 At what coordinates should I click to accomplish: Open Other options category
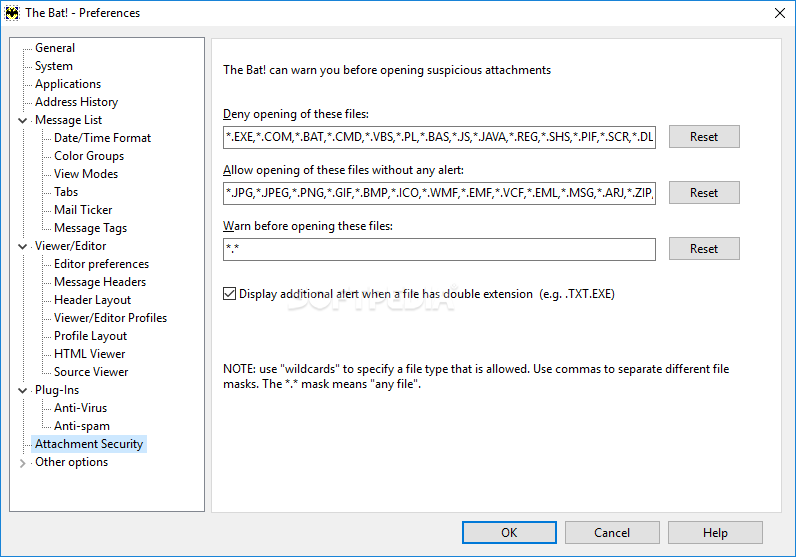tap(72, 462)
